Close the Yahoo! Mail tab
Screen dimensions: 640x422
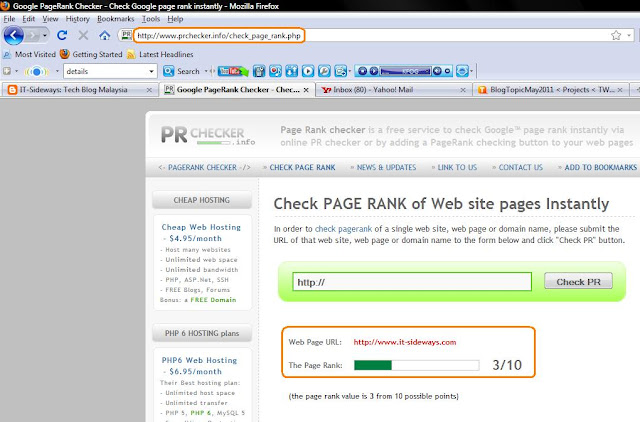click(463, 90)
